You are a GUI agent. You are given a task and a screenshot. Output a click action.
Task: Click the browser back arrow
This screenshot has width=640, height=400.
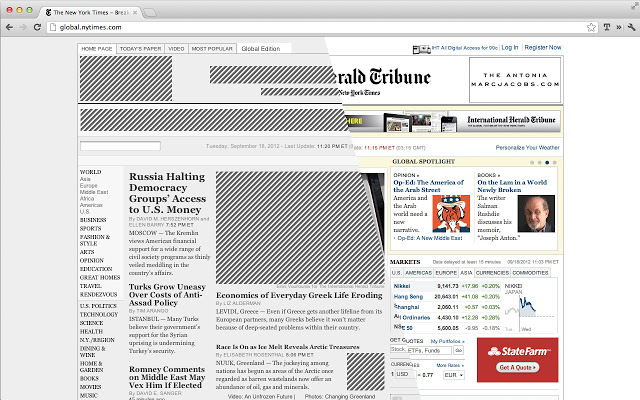(x=9, y=27)
